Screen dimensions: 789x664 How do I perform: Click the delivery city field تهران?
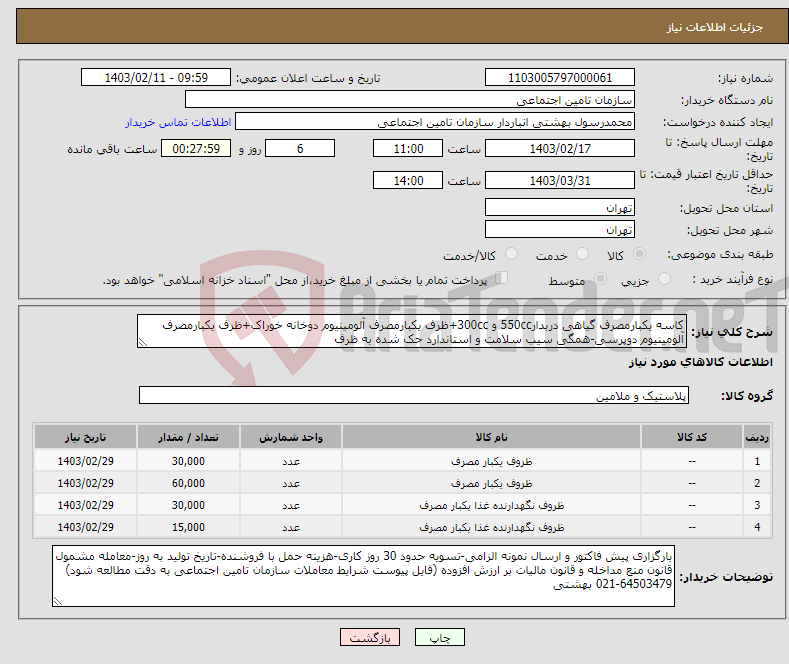[x=560, y=229]
